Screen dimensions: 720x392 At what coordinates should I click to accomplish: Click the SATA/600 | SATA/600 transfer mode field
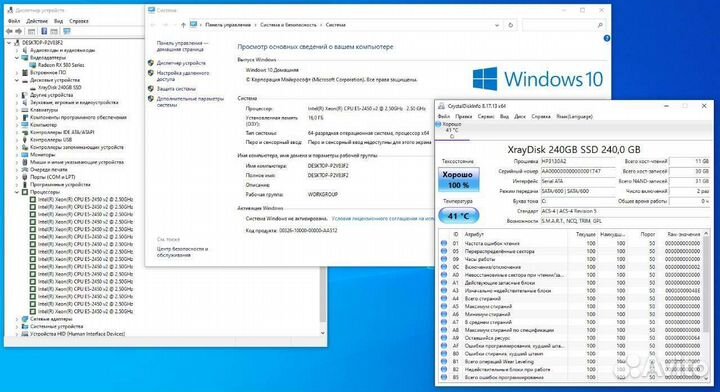point(578,191)
